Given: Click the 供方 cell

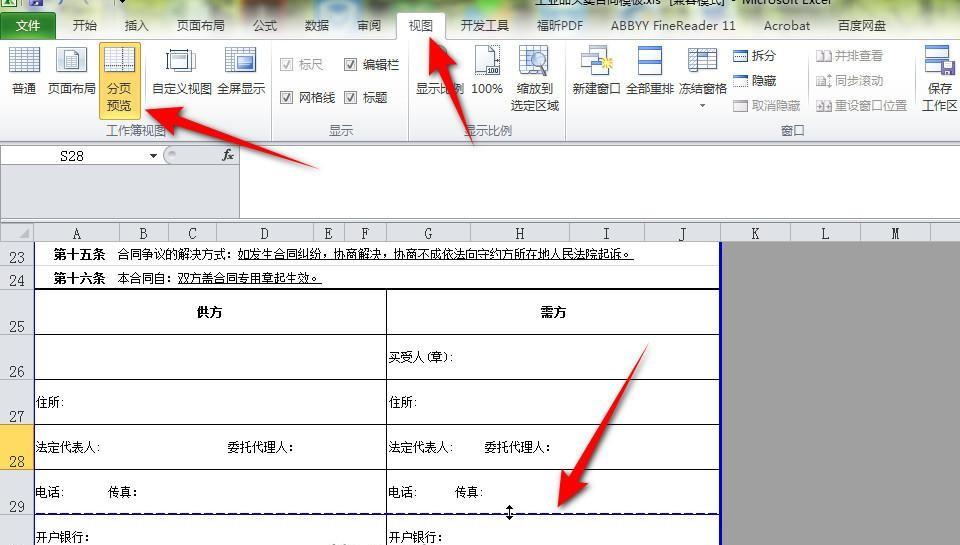Looking at the screenshot, I should click(210, 312).
